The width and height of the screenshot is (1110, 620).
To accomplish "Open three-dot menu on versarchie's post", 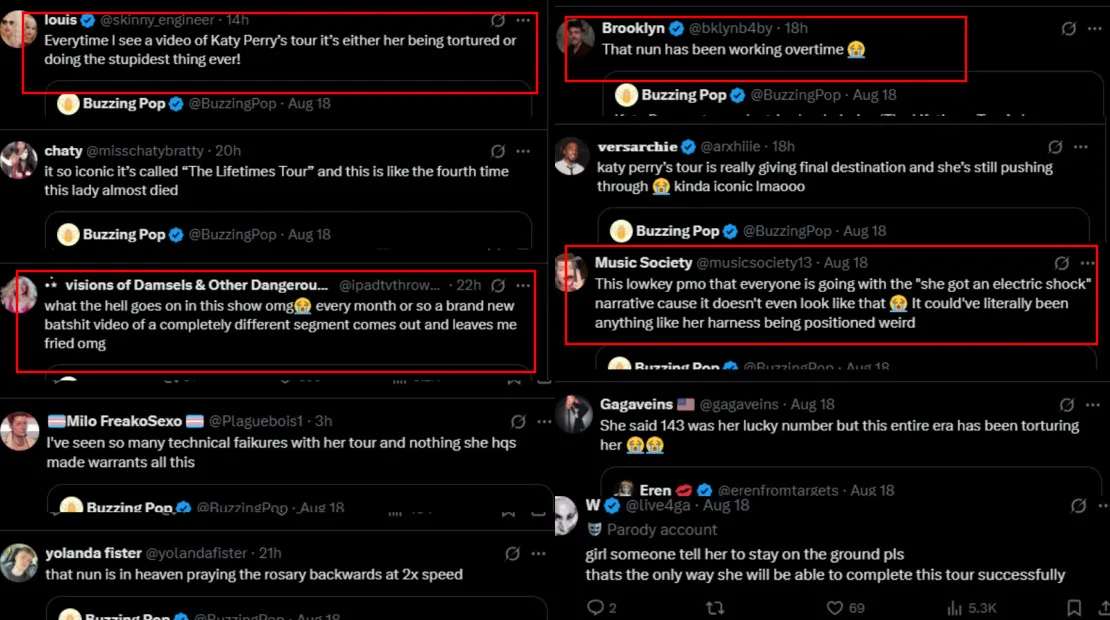I will click(1081, 147).
